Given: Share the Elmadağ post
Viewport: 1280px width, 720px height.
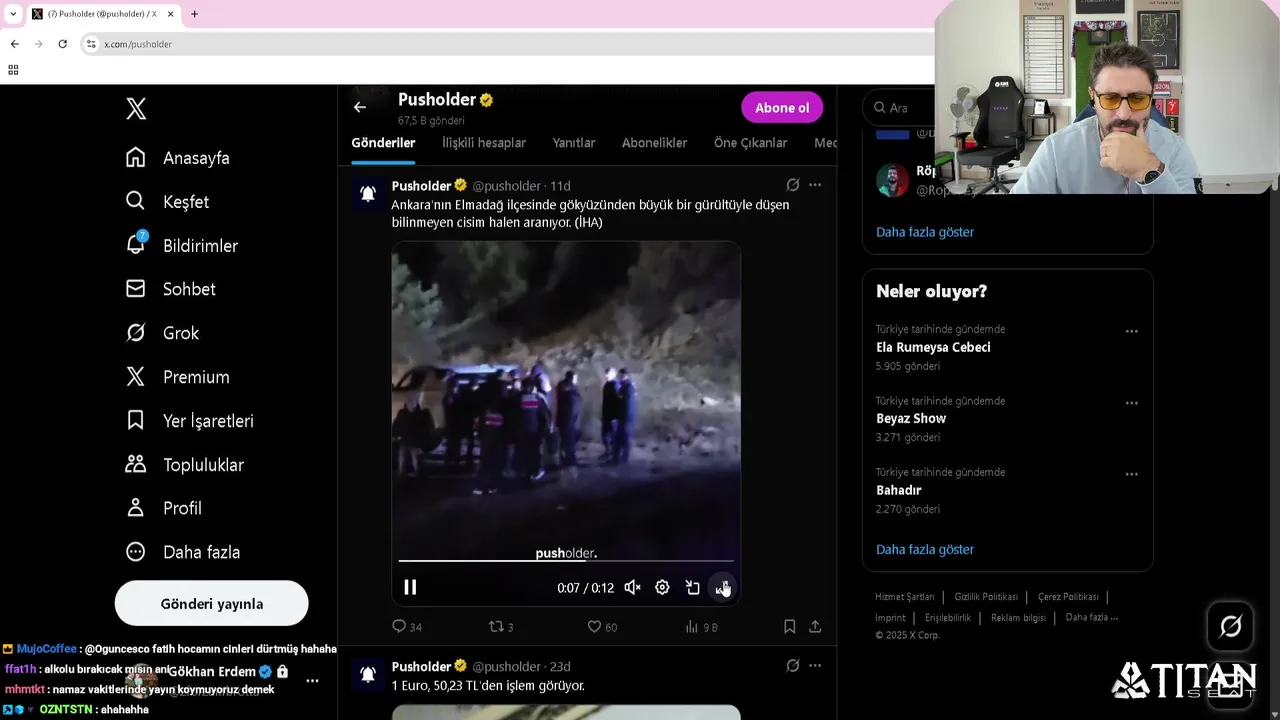Looking at the screenshot, I should coord(815,627).
